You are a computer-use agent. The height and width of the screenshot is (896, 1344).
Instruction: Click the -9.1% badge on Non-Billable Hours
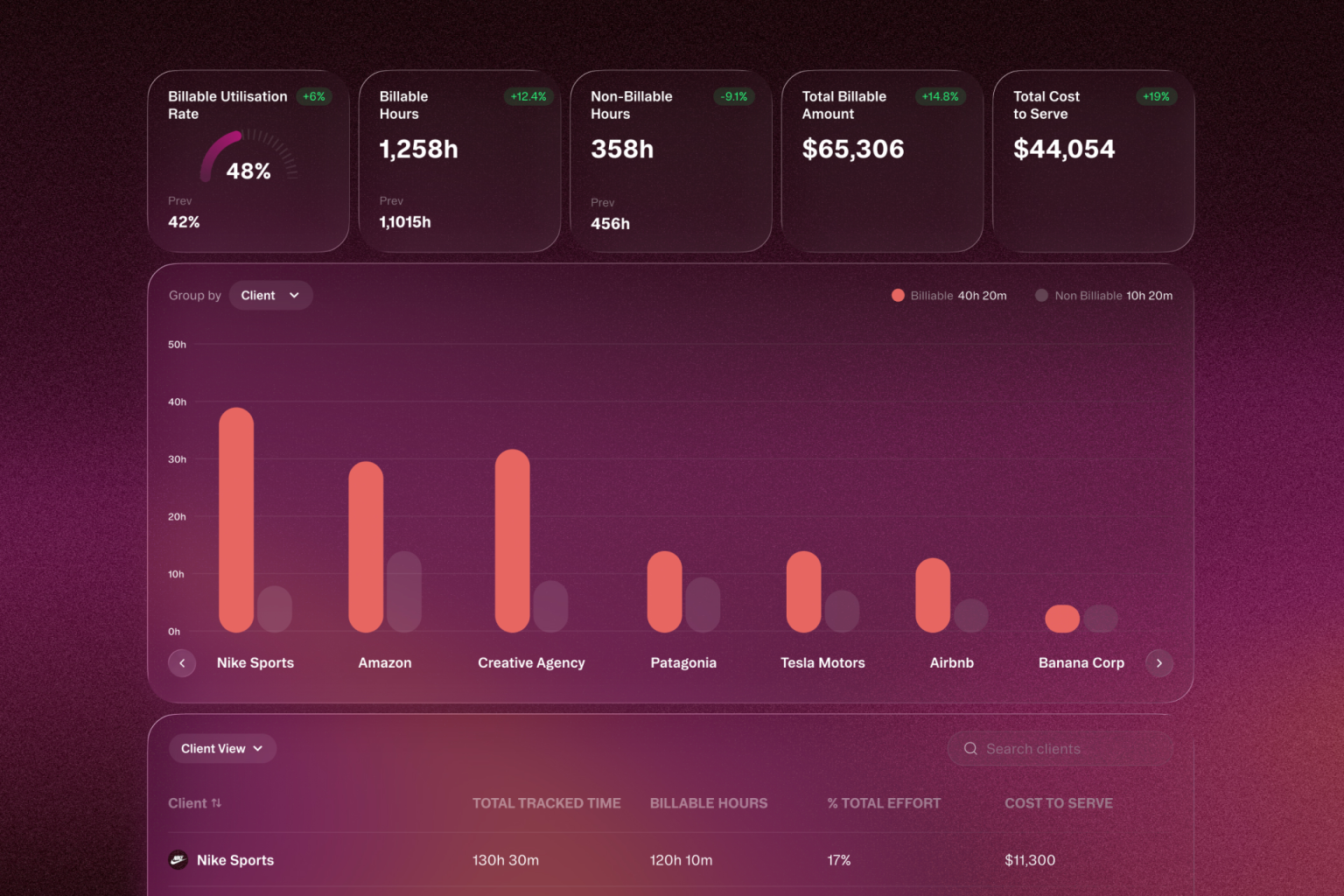tap(734, 96)
